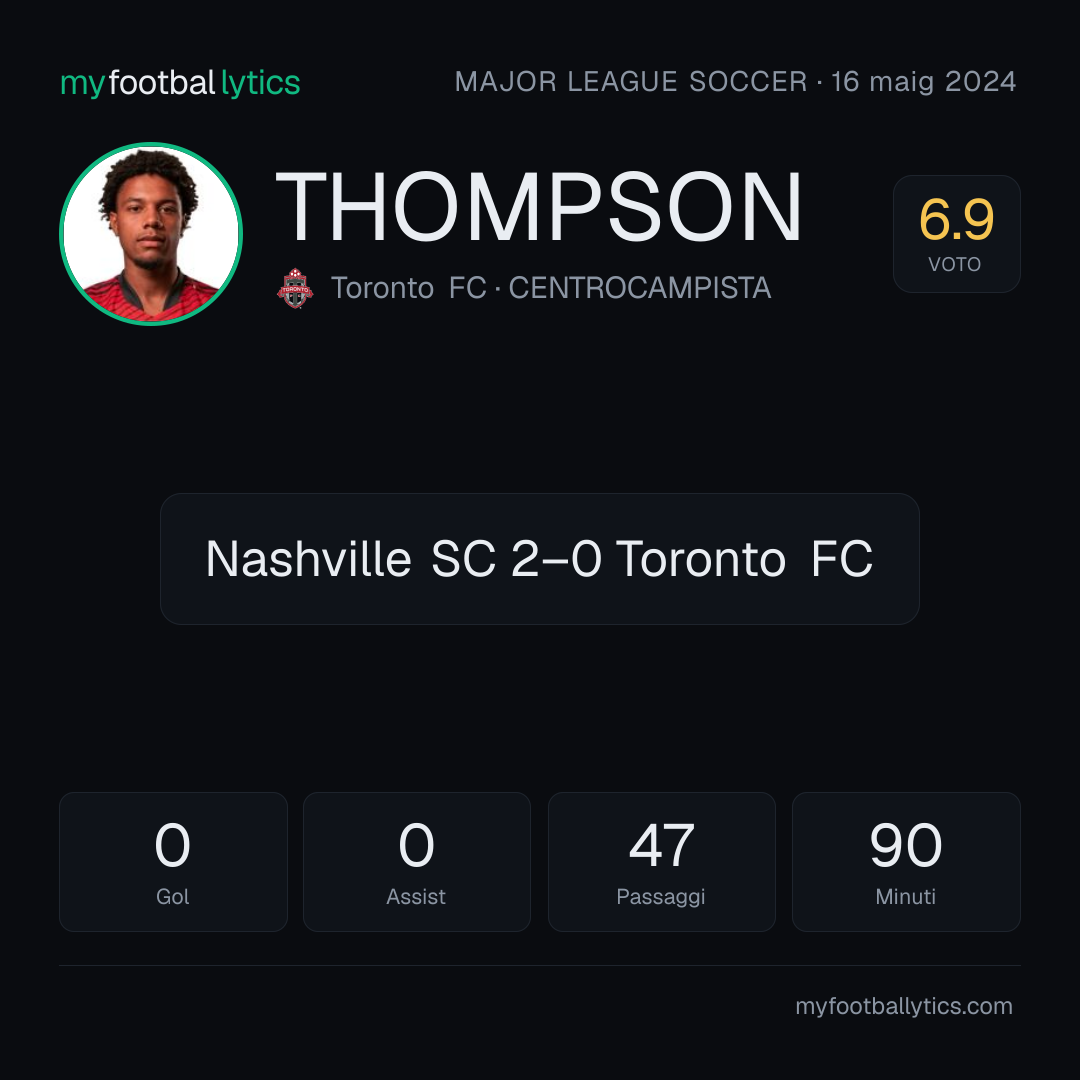Click the zero goals number
Image resolution: width=1080 pixels, height=1080 pixels.
pyautogui.click(x=172, y=845)
